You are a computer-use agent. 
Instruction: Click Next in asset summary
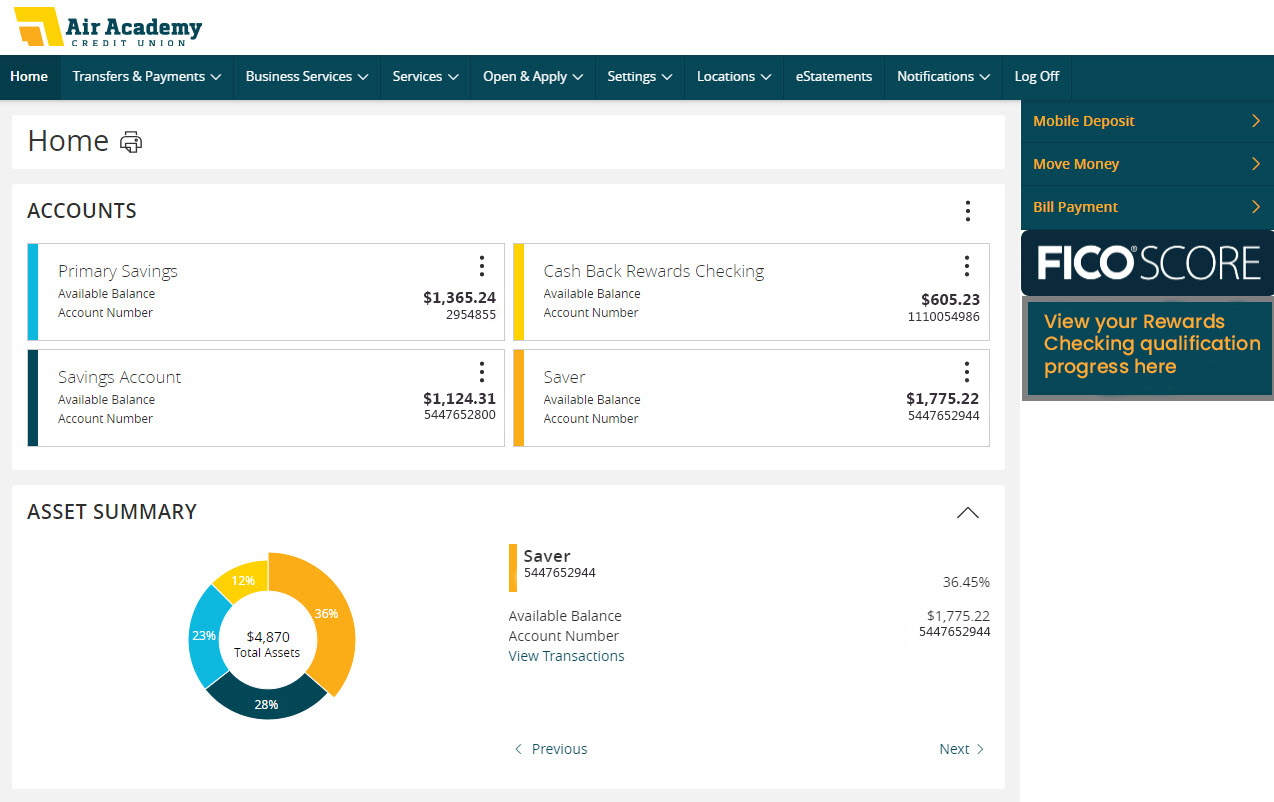click(x=961, y=749)
